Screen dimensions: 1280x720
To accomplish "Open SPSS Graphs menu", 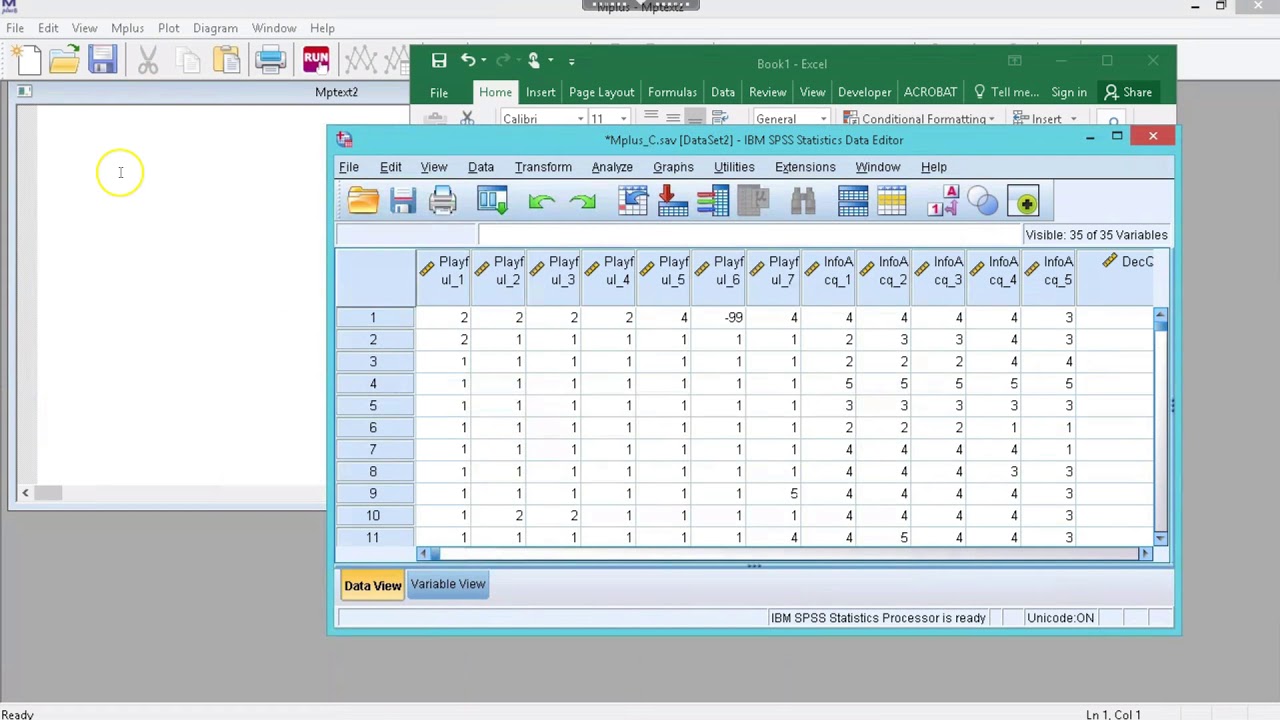I will [673, 167].
